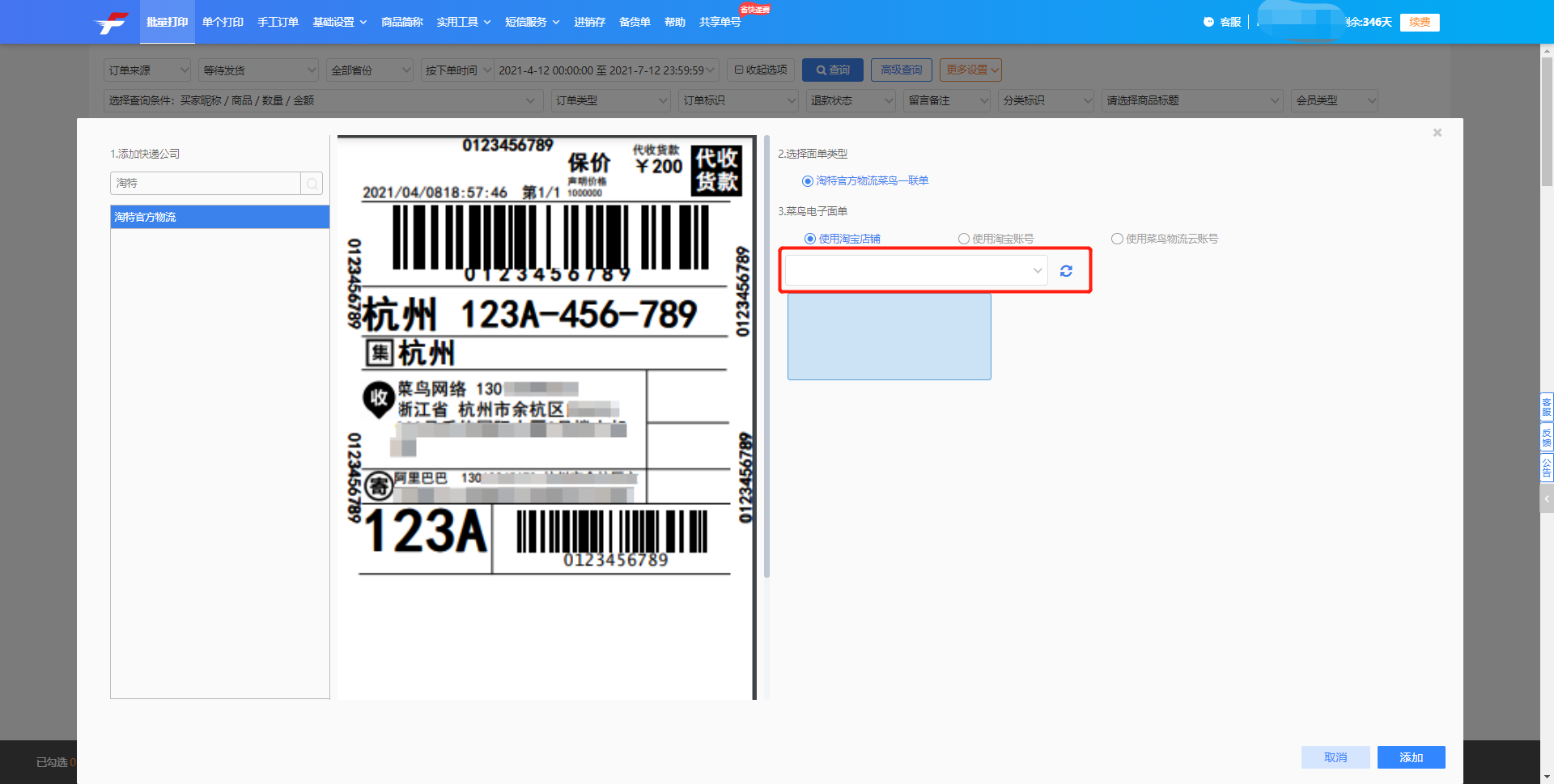Open the 按下单时间 dropdown
1554x784 pixels.
[457, 70]
